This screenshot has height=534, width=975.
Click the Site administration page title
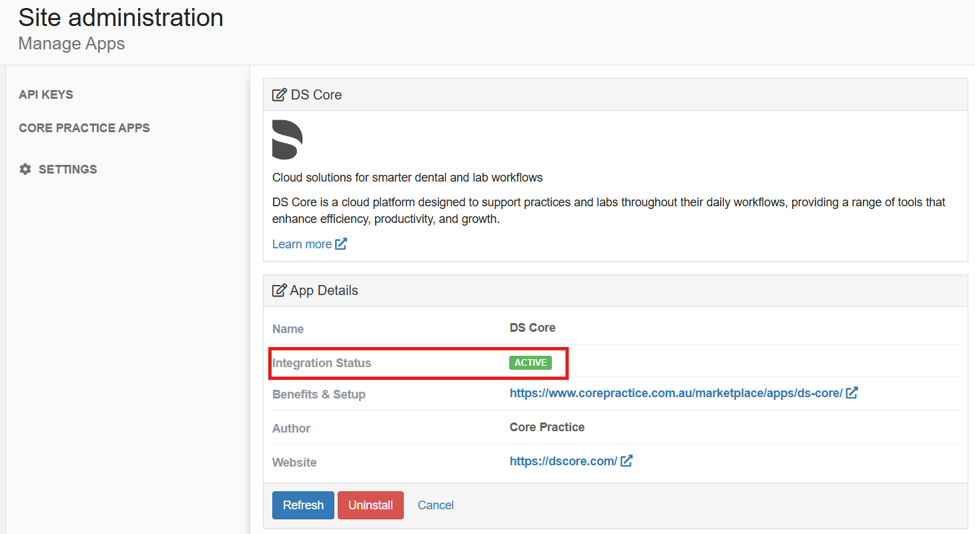click(121, 17)
